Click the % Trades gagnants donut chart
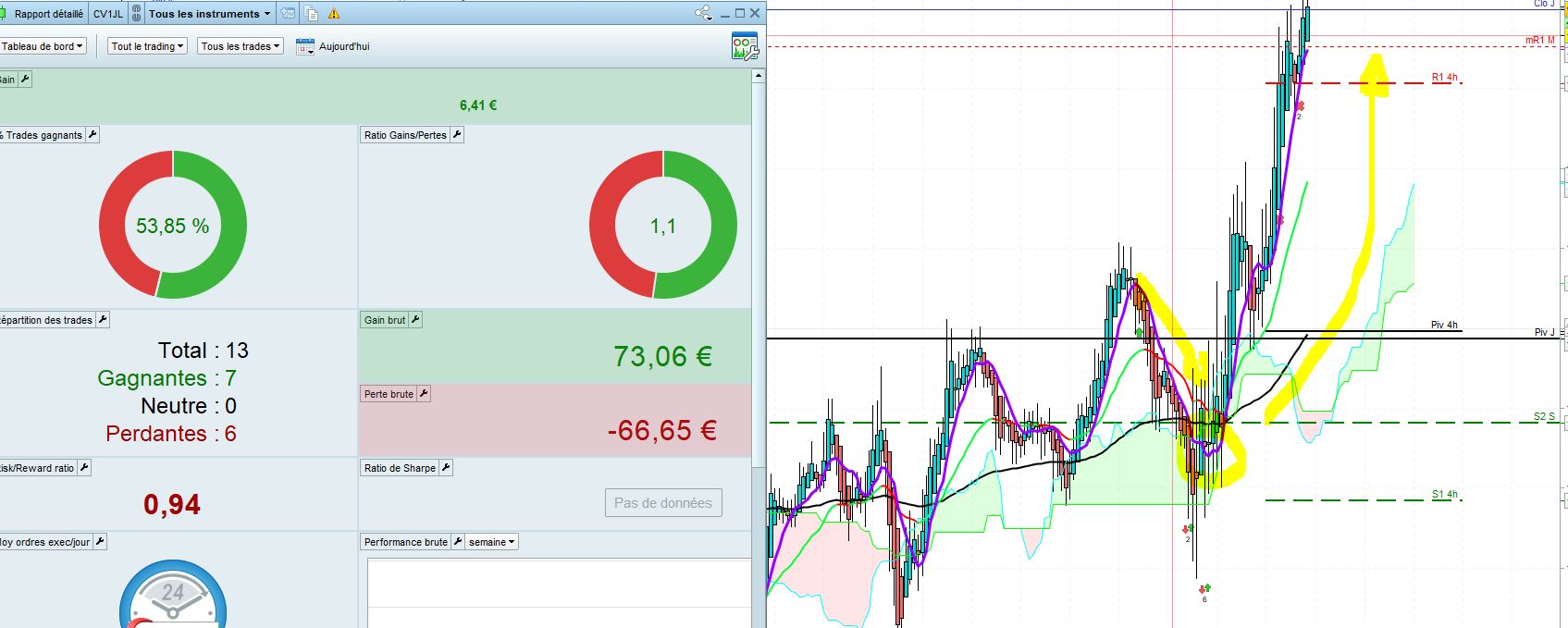Viewport: 1568px width, 628px height. point(173,225)
